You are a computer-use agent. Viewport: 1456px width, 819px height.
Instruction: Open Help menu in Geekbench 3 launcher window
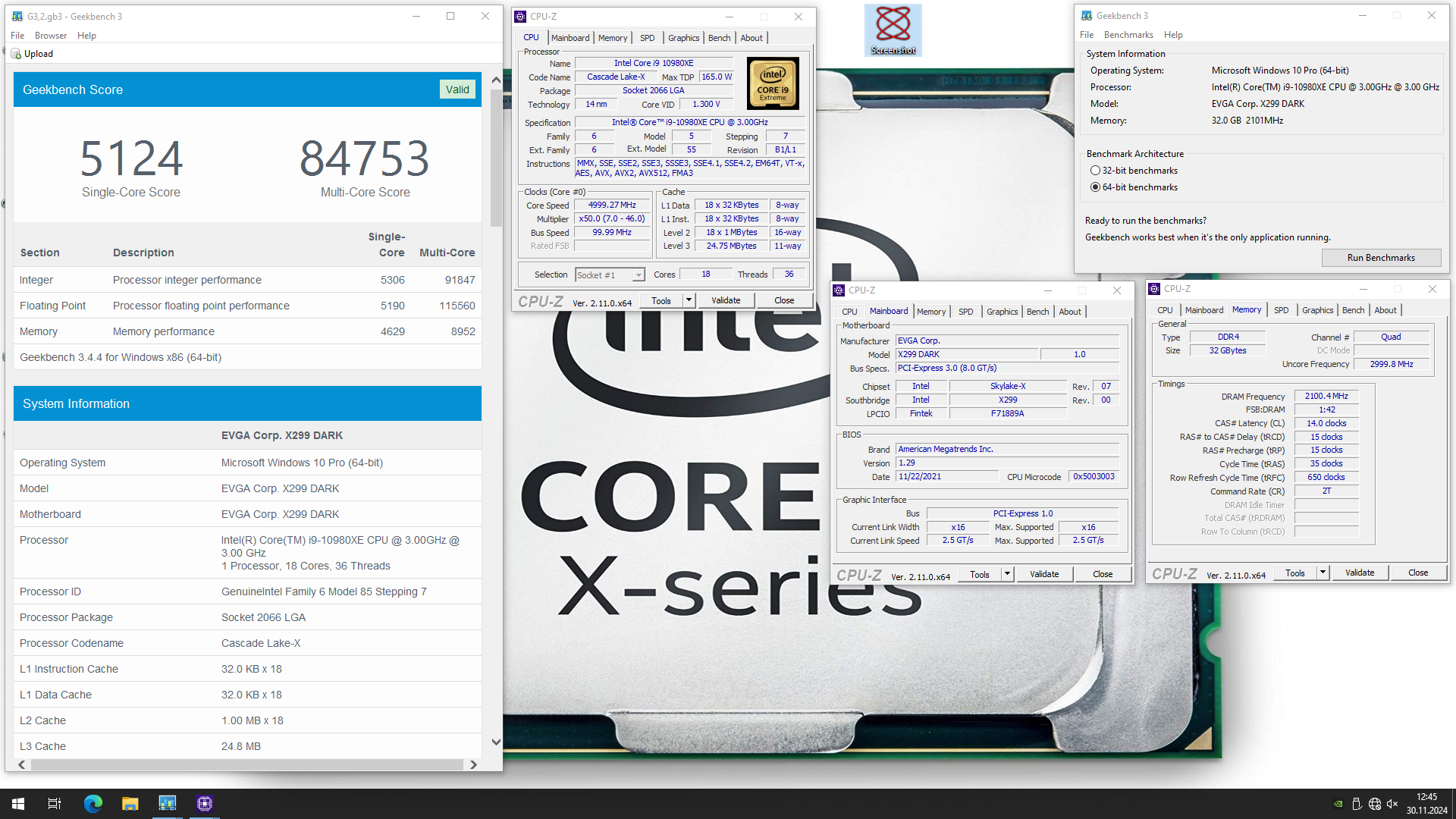click(1173, 35)
